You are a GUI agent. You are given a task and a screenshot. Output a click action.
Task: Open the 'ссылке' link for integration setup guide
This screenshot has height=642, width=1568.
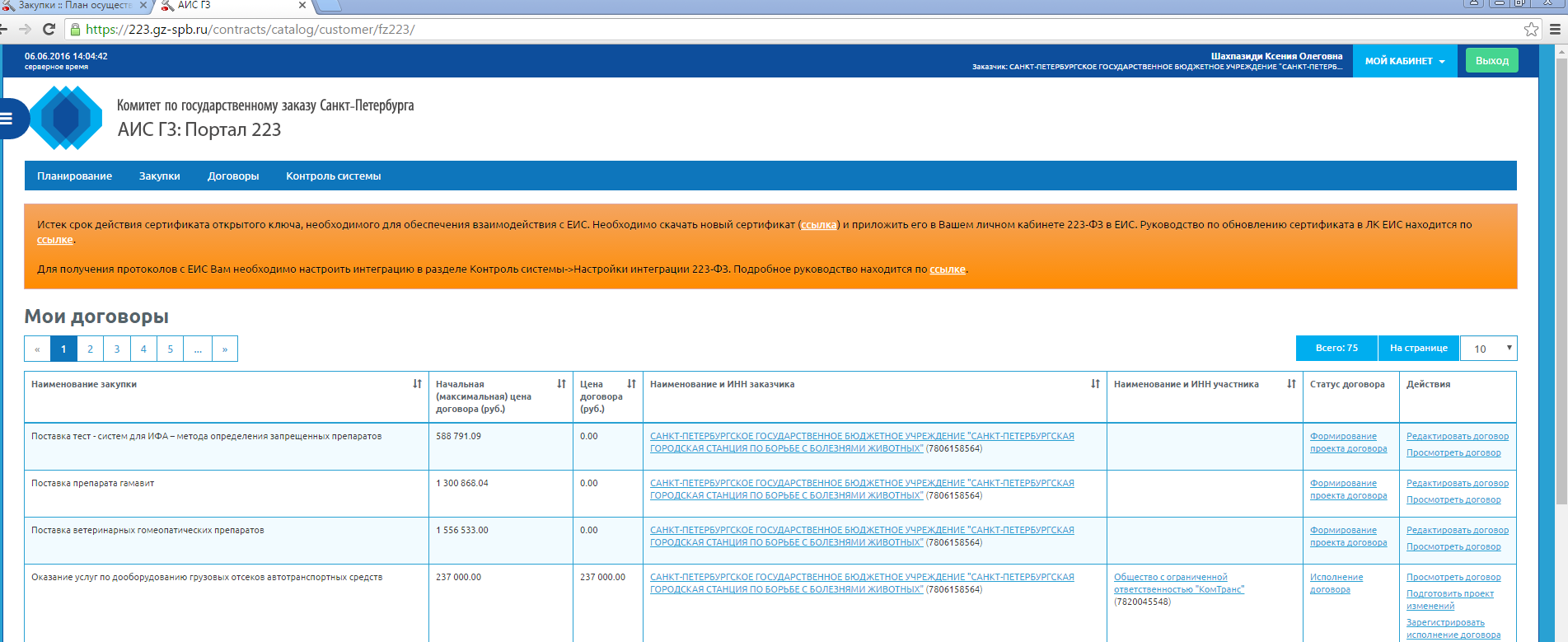click(x=948, y=269)
